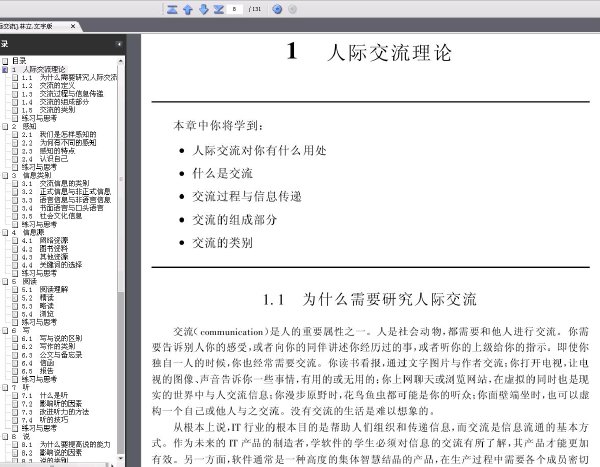Open bookmark 7.3 改进听力的方法
600x467 pixels.
click(x=55, y=412)
